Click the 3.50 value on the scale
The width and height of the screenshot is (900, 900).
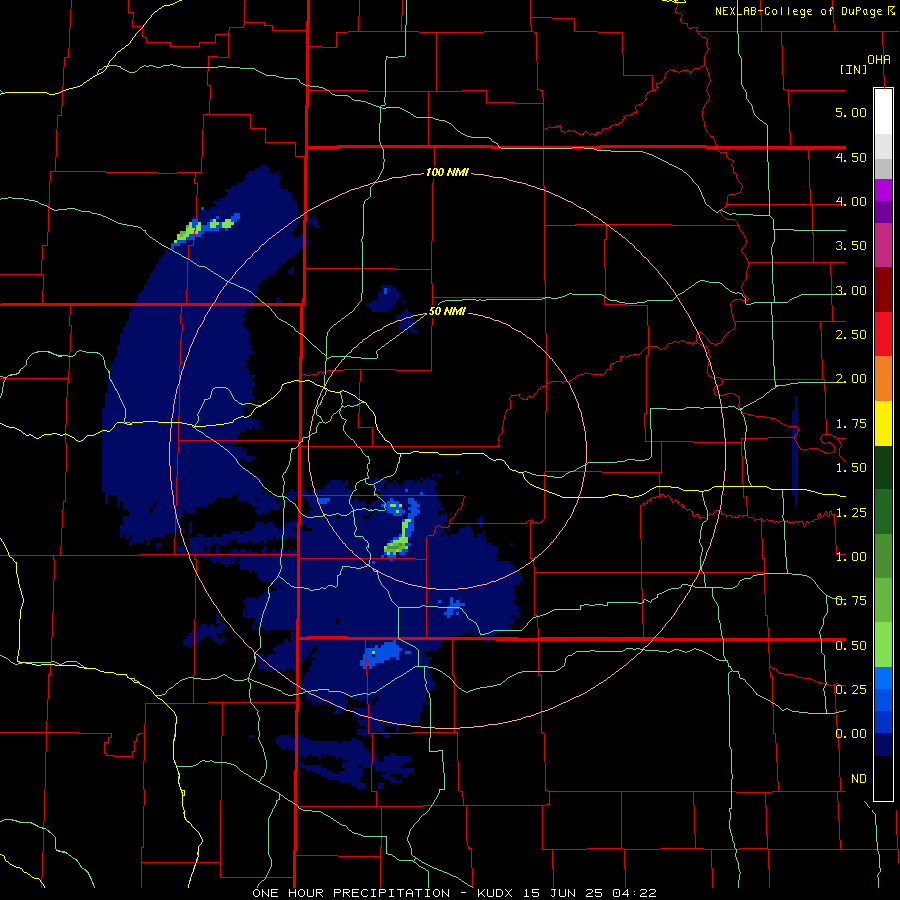[851, 246]
